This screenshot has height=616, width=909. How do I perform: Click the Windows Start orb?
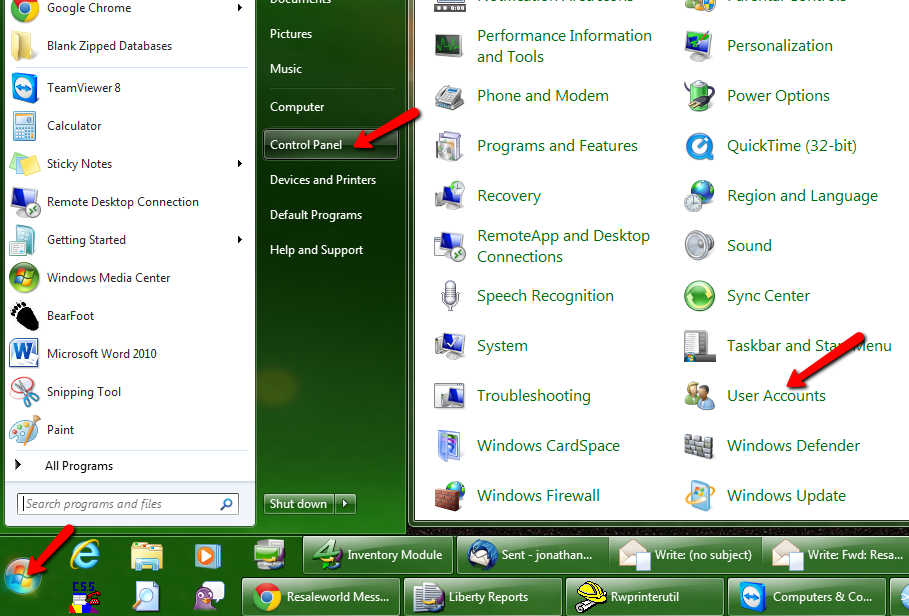coord(23,577)
